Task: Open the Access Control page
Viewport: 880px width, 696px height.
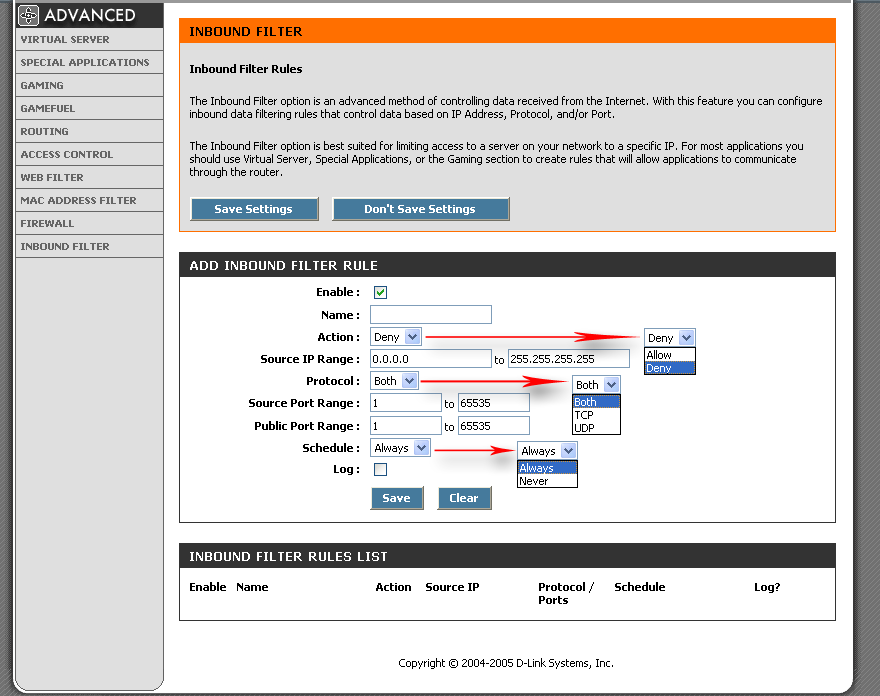Action: click(x=89, y=154)
